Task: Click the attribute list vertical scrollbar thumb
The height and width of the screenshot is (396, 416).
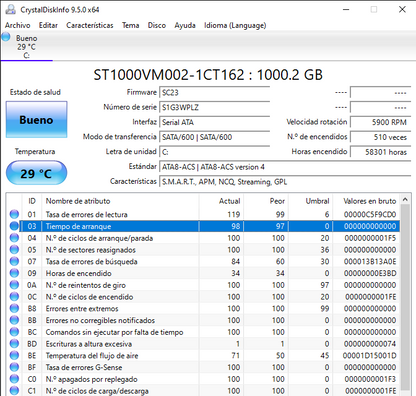Action: coord(405,297)
